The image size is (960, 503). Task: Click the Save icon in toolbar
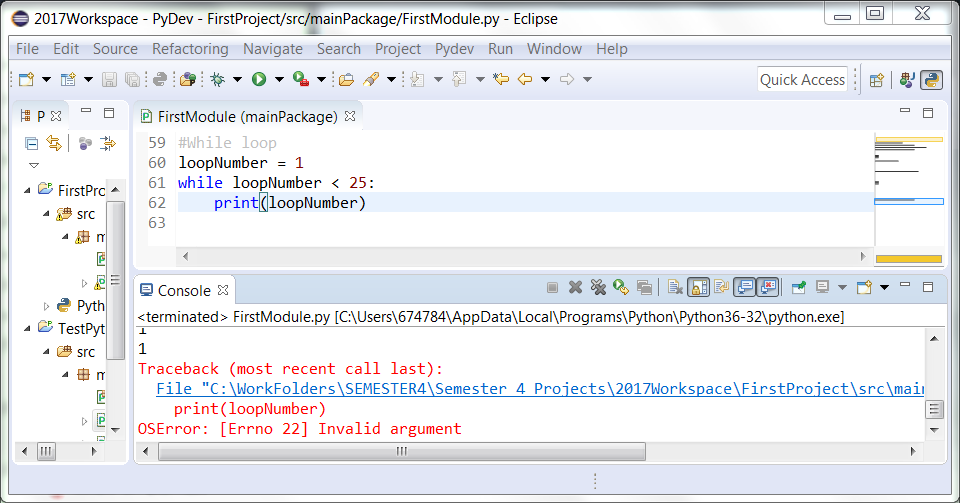pos(109,79)
